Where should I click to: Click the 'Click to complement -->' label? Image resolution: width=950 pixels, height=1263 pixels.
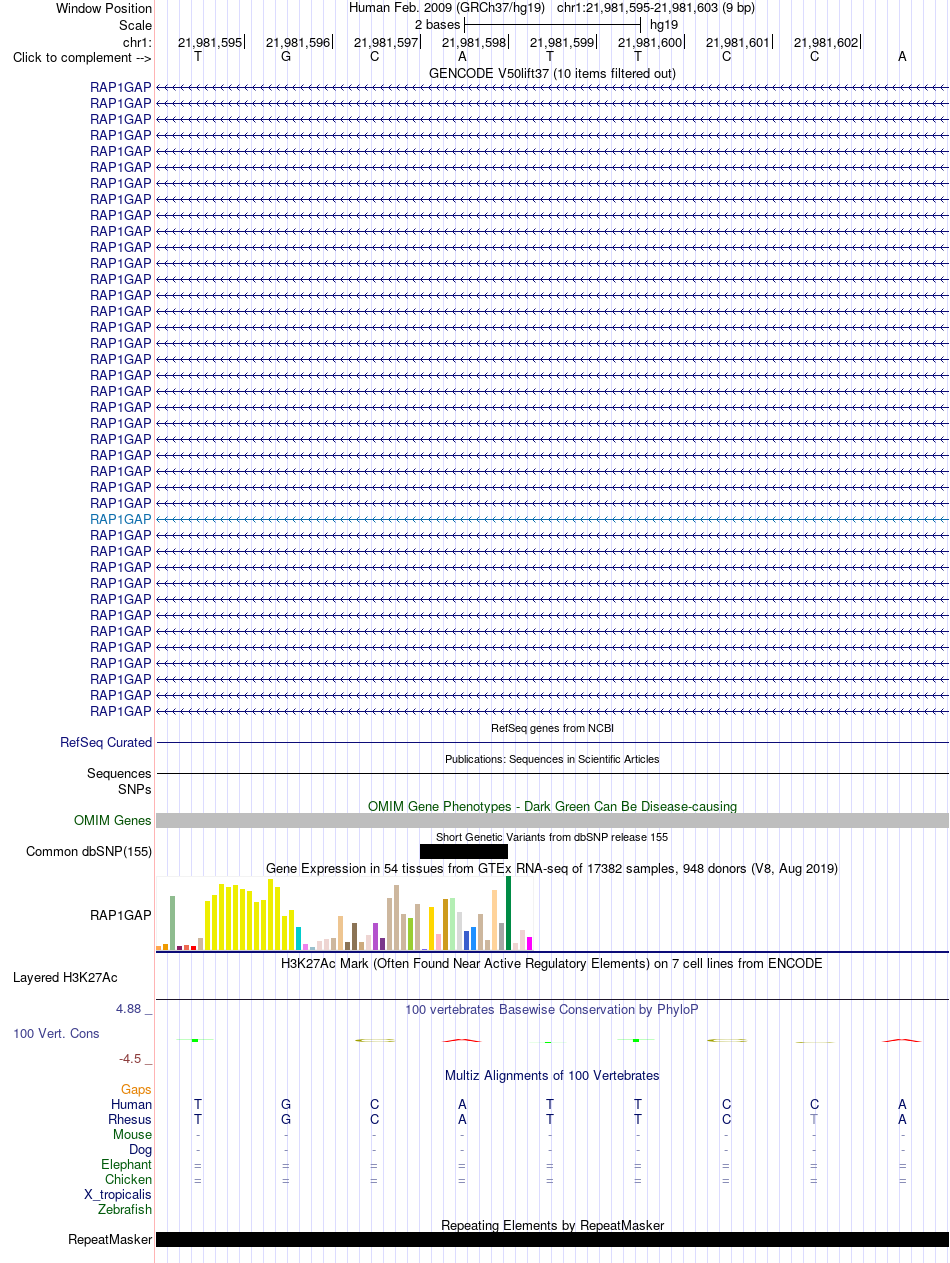(82, 57)
